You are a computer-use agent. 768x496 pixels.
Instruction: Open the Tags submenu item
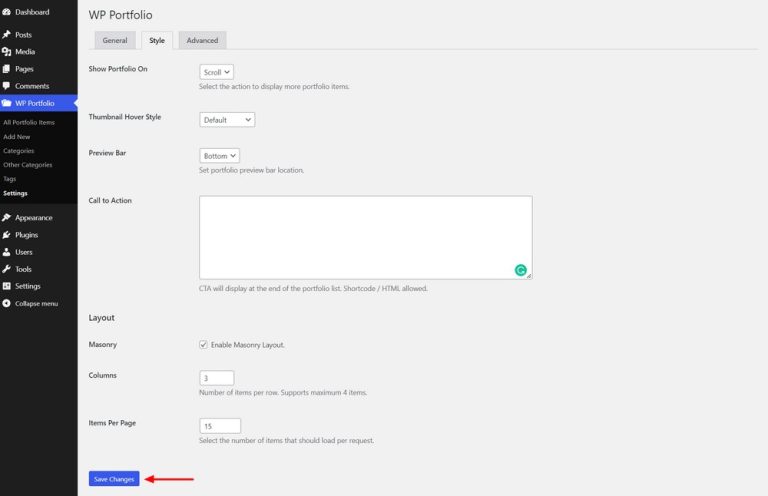(10, 179)
